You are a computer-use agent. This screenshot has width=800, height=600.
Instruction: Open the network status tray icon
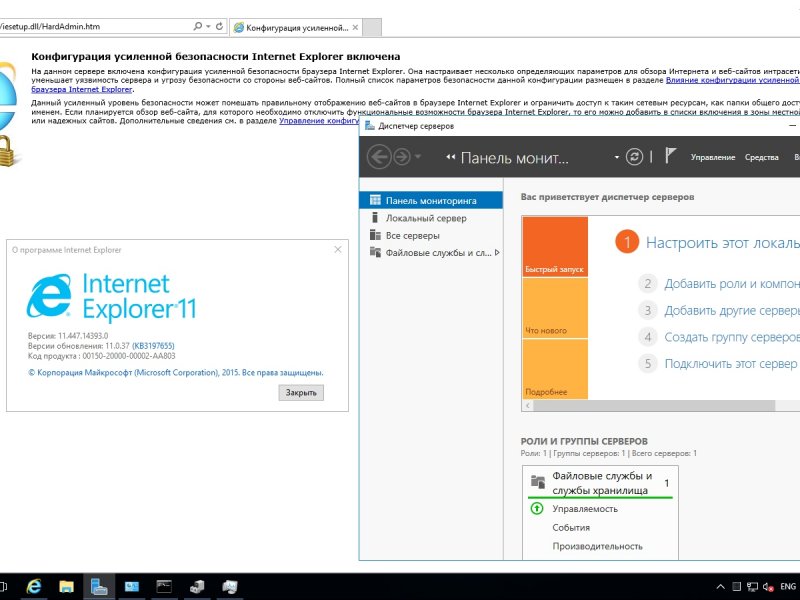click(752, 587)
